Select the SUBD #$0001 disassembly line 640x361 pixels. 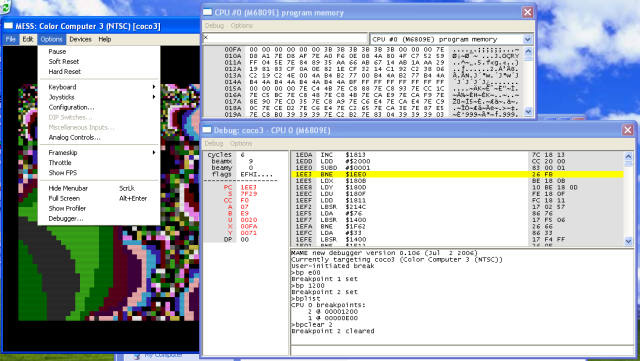click(x=458, y=168)
